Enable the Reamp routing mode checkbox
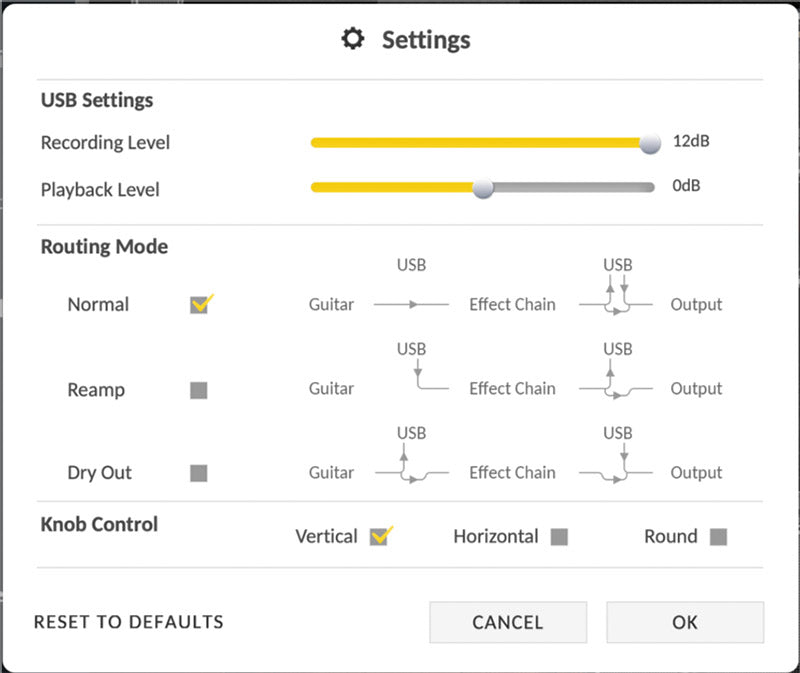The image size is (800, 673). coord(199,390)
